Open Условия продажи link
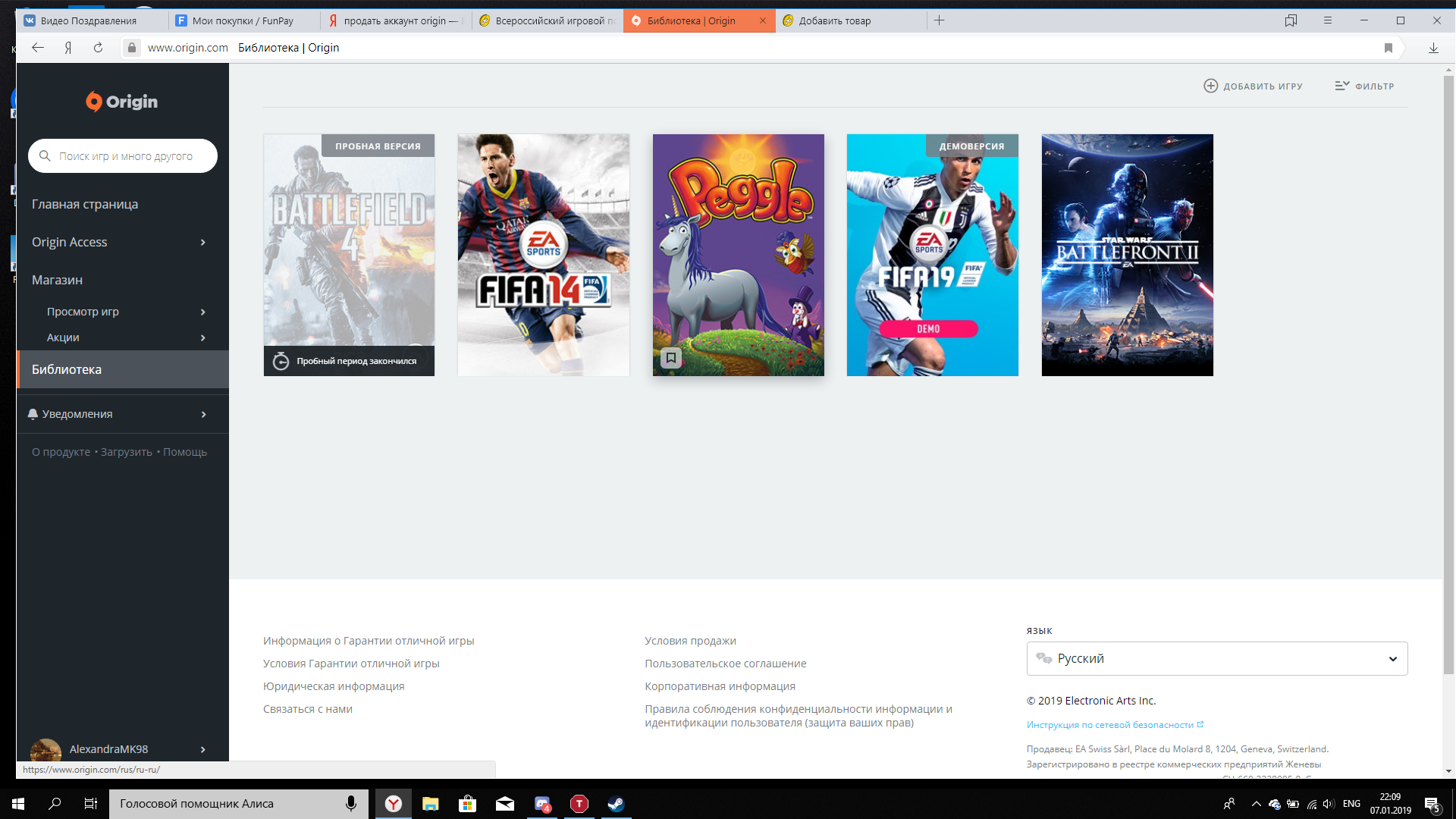1456x819 pixels. point(690,641)
